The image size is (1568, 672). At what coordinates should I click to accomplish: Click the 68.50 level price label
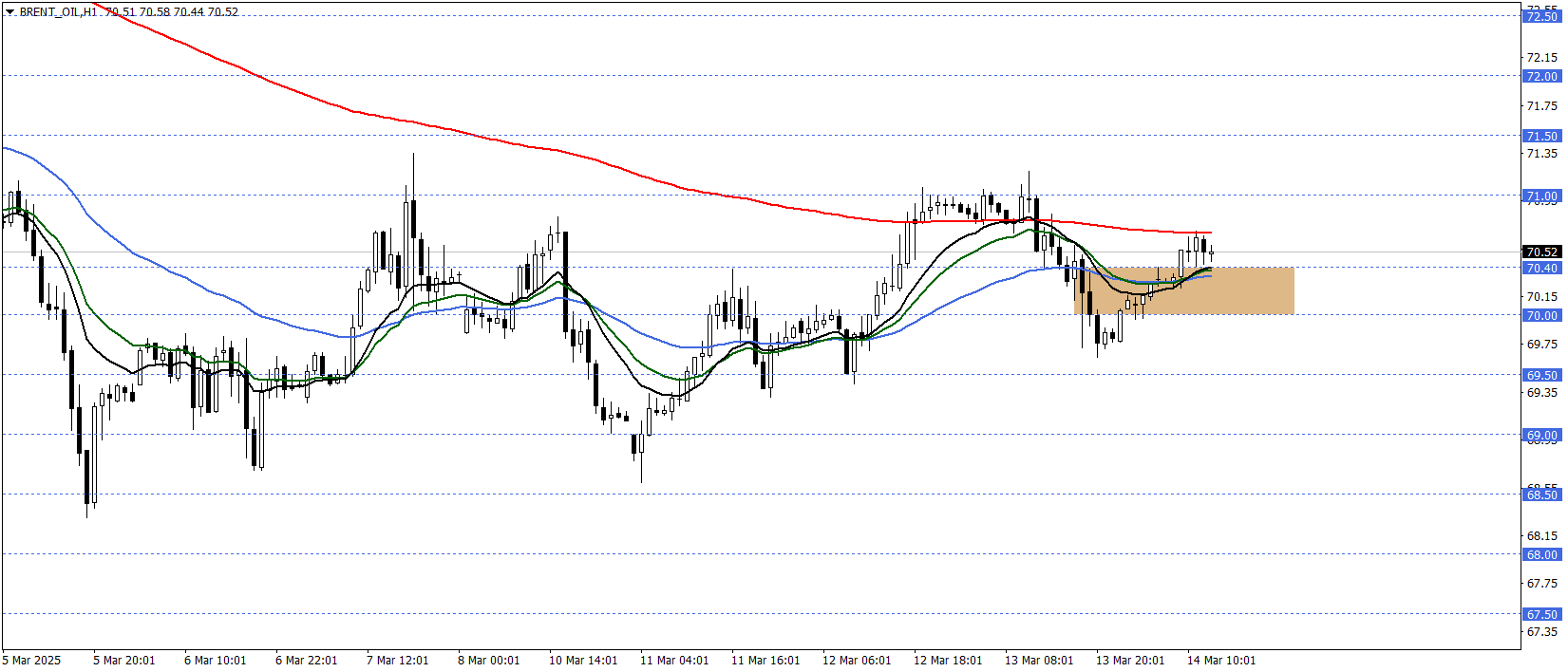1541,495
